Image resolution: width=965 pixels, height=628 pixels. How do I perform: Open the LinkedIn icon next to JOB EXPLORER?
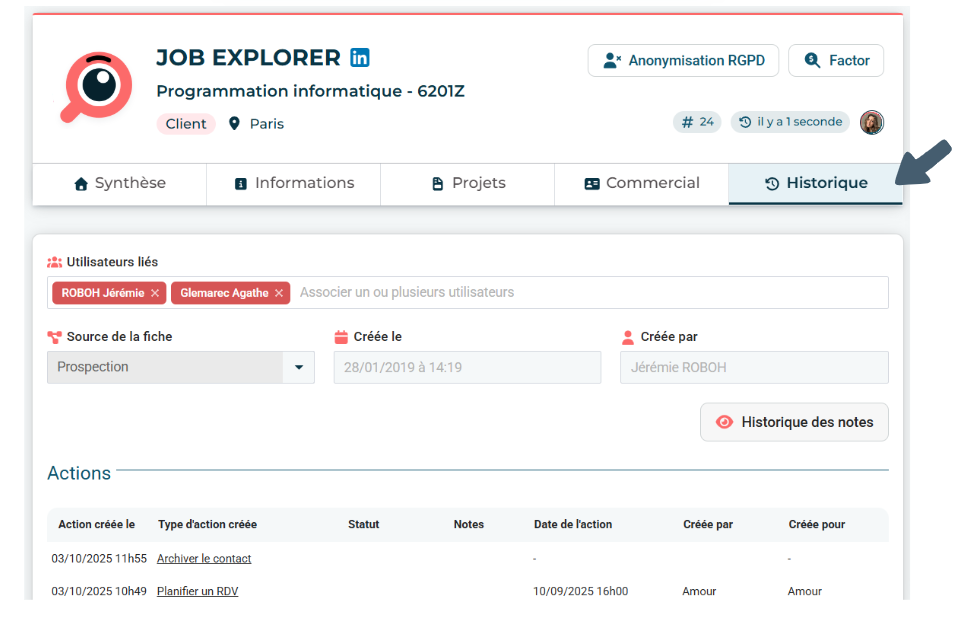(360, 57)
